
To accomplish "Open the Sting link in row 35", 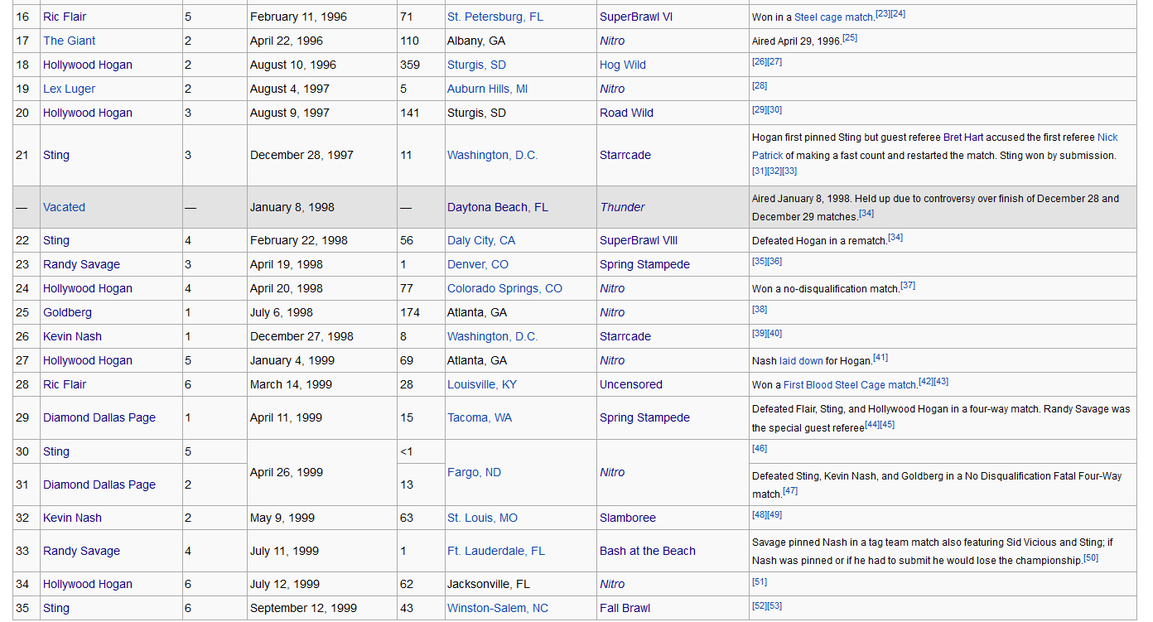I will 56,608.
